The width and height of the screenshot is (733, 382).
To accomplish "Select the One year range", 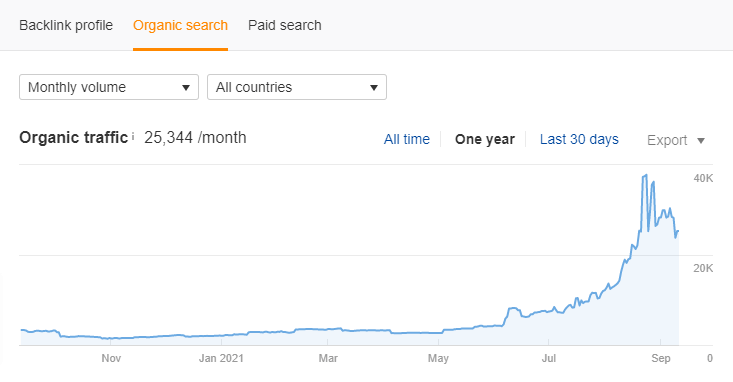I will click(x=485, y=139).
